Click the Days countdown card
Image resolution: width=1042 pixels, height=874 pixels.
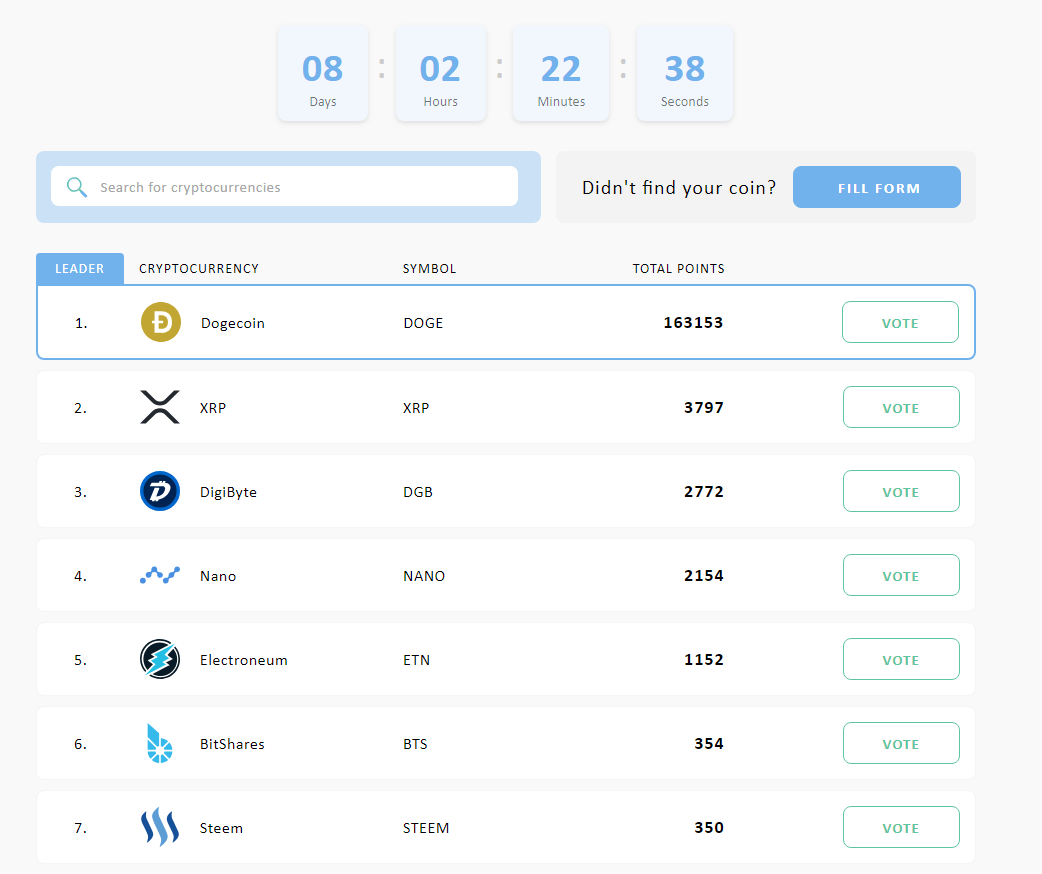323,73
